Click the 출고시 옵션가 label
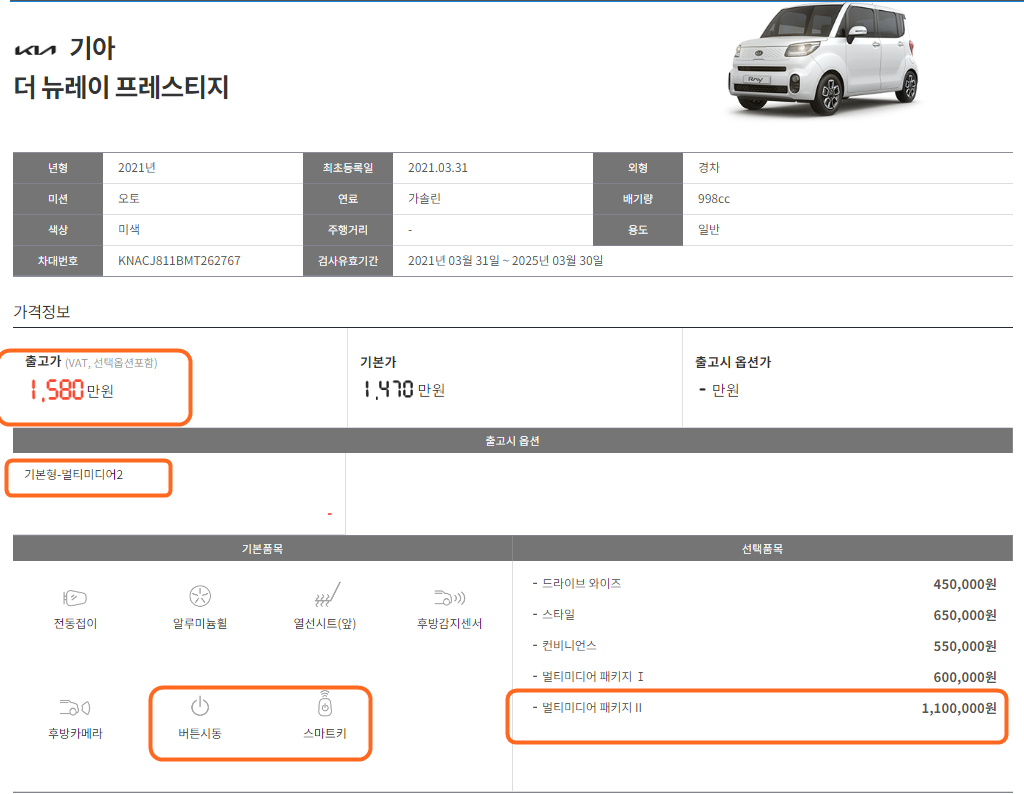The width and height of the screenshot is (1024, 794). [x=733, y=362]
